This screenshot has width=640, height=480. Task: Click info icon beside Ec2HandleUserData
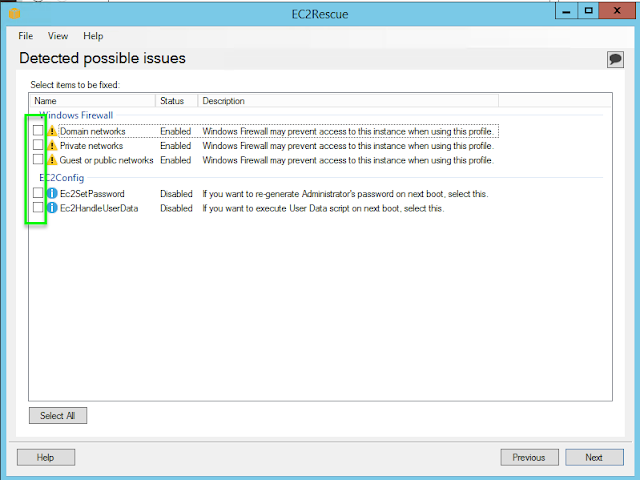click(52, 208)
